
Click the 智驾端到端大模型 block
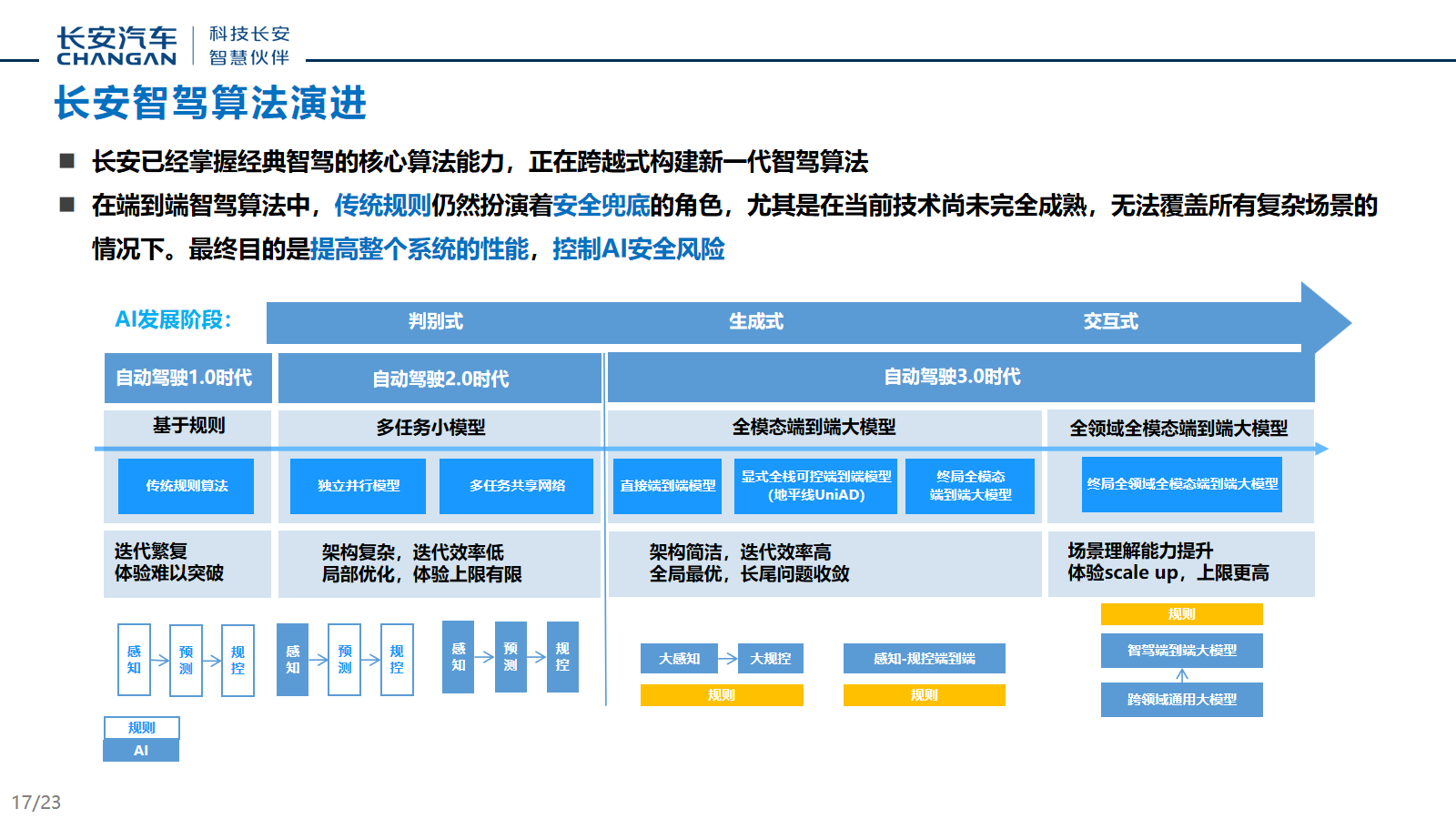1181,651
